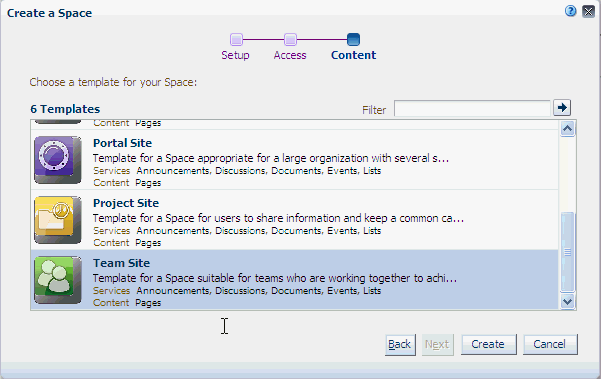
Task: Click the template list scrollbar thumb
Action: (567, 252)
